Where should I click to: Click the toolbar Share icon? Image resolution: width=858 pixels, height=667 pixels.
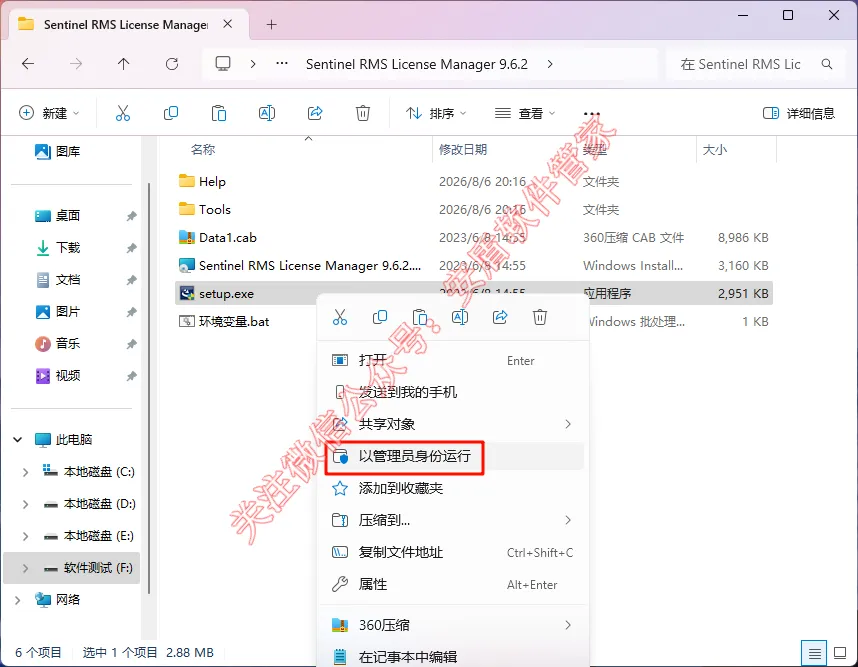coord(315,113)
